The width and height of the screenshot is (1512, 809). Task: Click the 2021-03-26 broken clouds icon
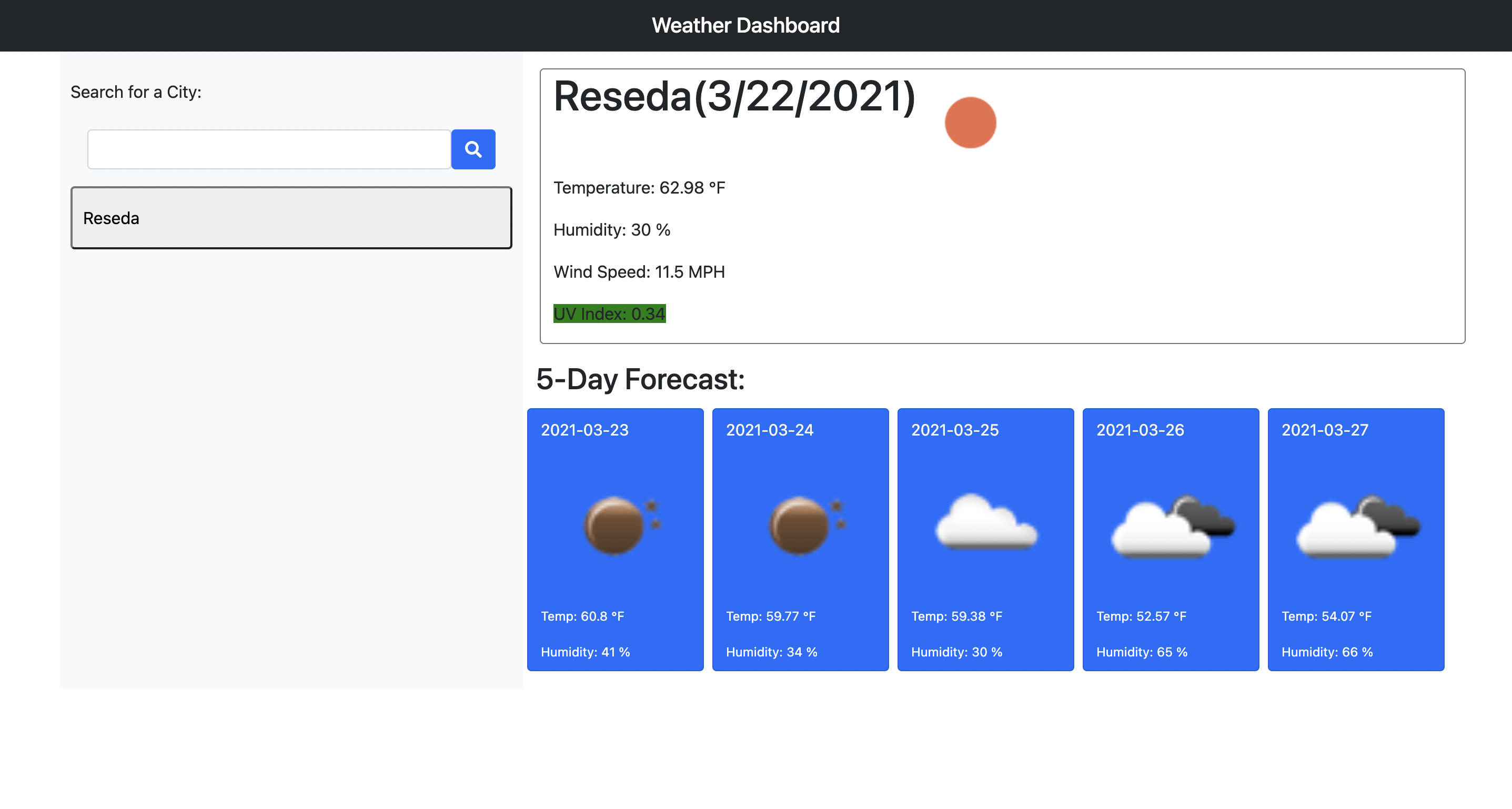point(1171,524)
